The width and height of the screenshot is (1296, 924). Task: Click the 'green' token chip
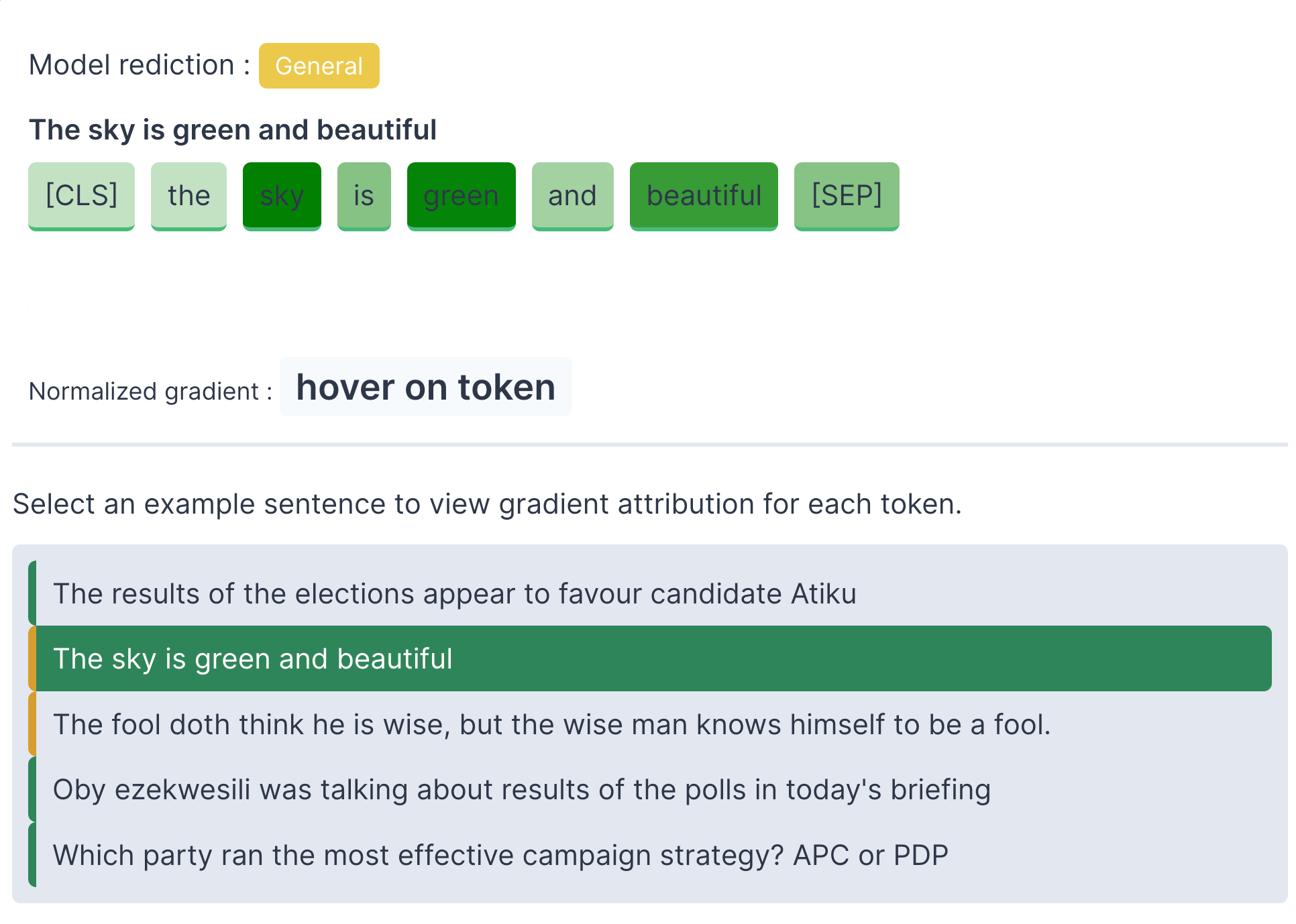[461, 196]
